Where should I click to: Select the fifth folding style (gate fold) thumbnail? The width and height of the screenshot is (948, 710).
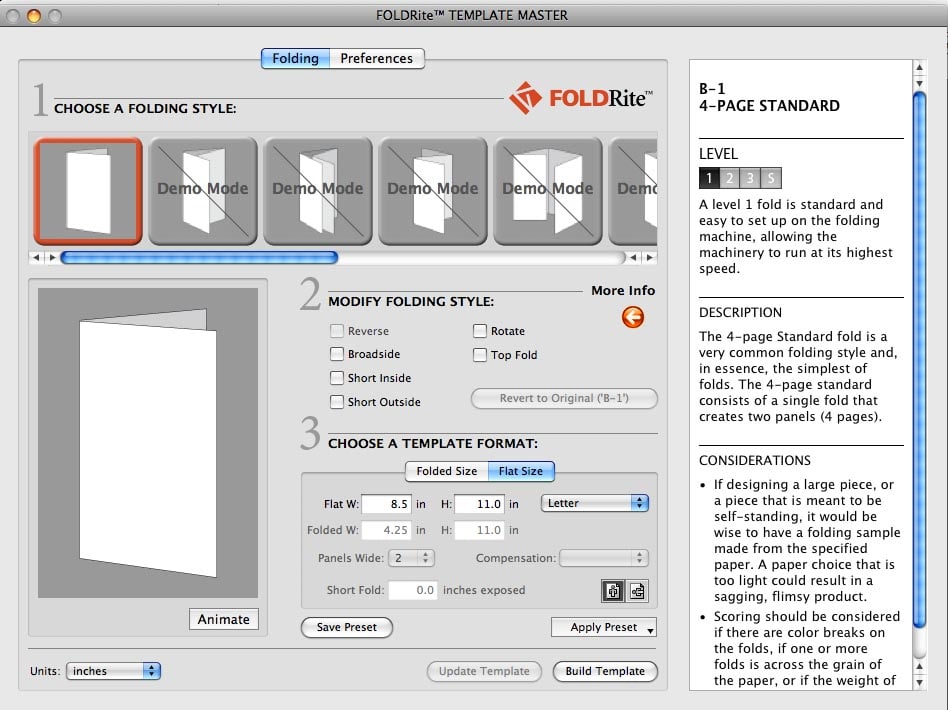tap(547, 190)
